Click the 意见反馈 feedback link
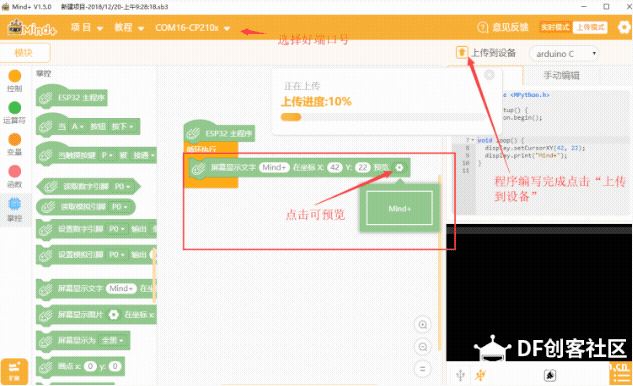 click(x=503, y=27)
